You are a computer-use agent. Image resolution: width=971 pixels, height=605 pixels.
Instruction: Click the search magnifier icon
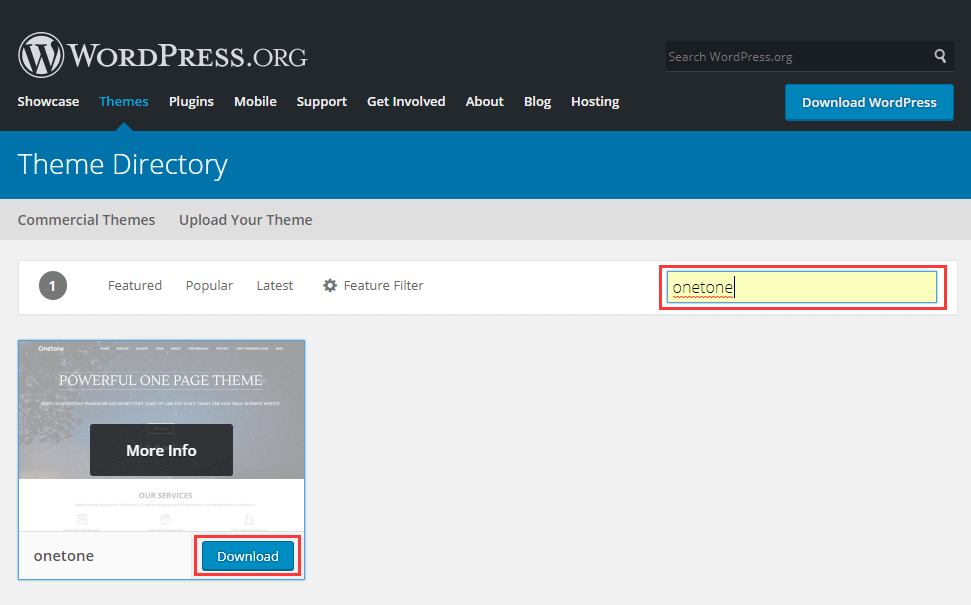click(940, 56)
